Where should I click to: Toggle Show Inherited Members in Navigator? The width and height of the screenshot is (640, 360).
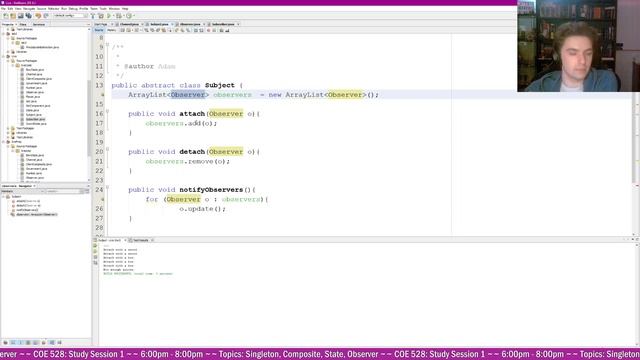click(x=5, y=342)
